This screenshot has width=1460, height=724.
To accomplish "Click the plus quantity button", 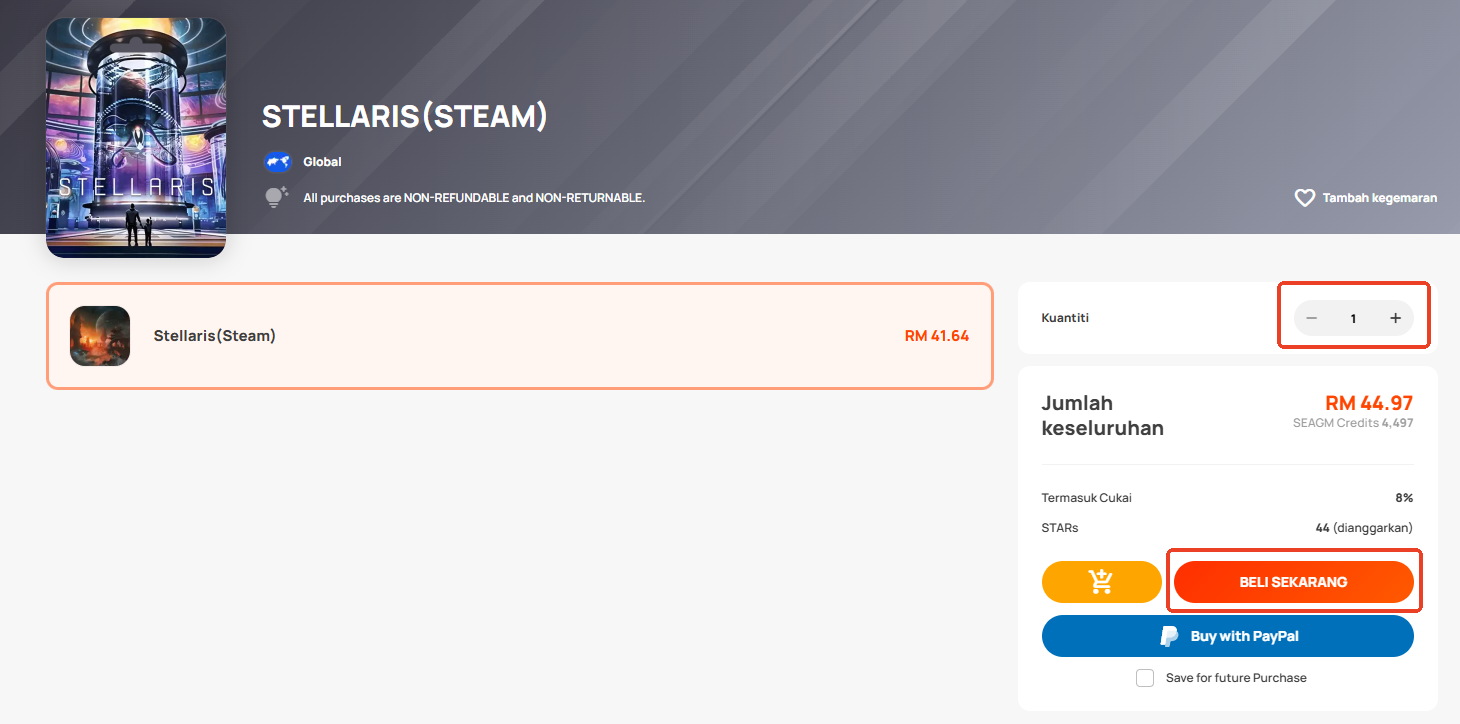I will [1395, 318].
